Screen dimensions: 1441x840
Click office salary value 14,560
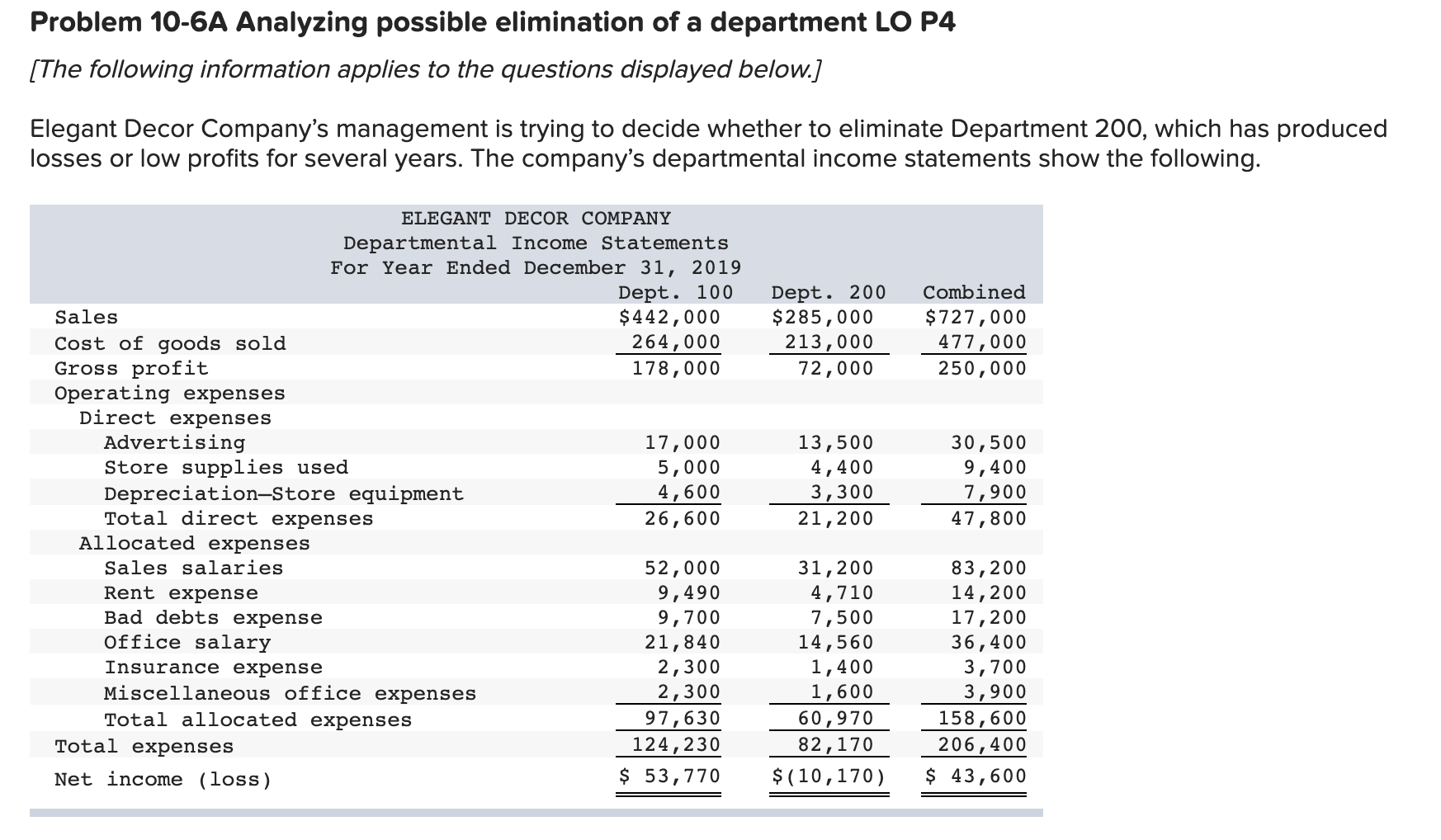(x=834, y=643)
